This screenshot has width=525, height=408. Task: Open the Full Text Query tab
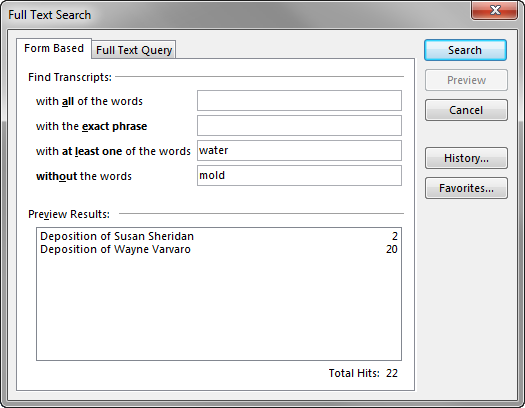pos(134,50)
